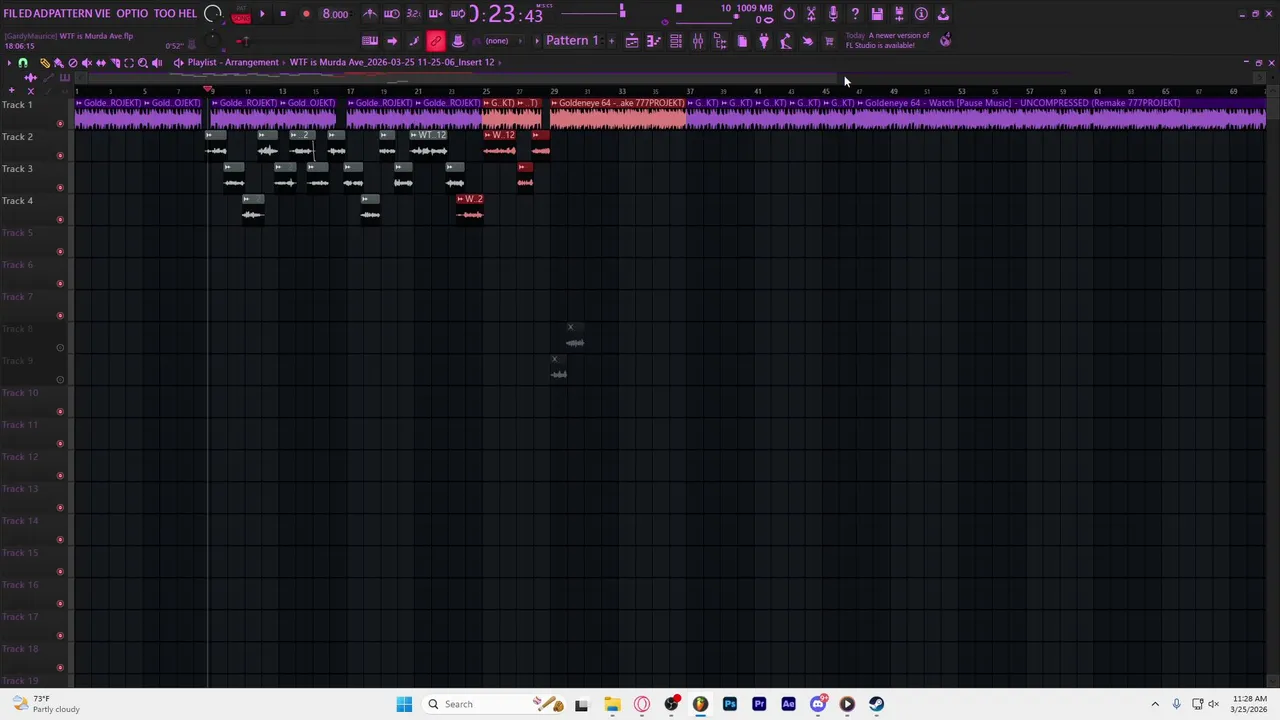Image resolution: width=1280 pixels, height=720 pixels.
Task: Open Photoshop from the taskbar
Action: click(730, 704)
